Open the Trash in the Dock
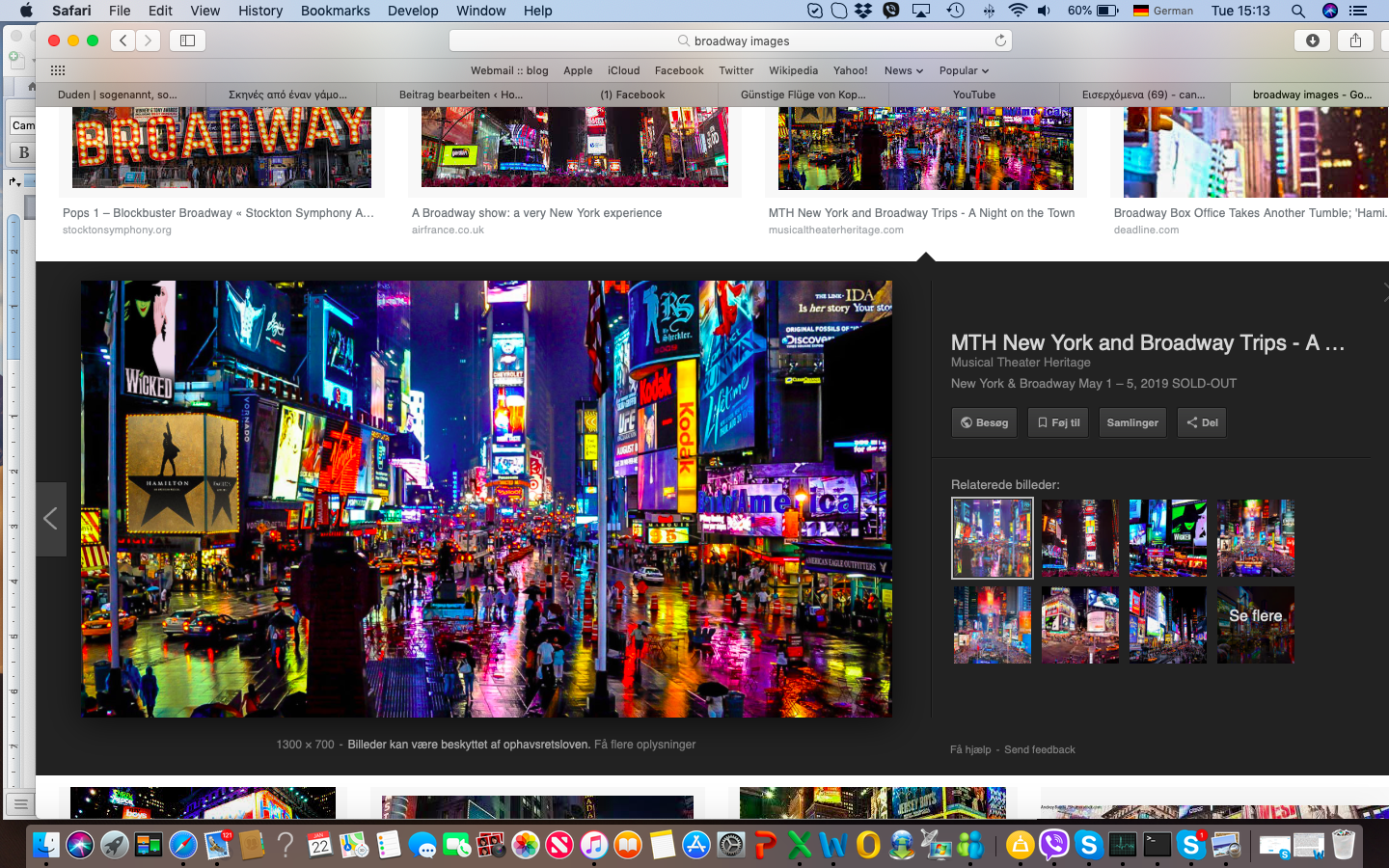 click(x=1343, y=846)
